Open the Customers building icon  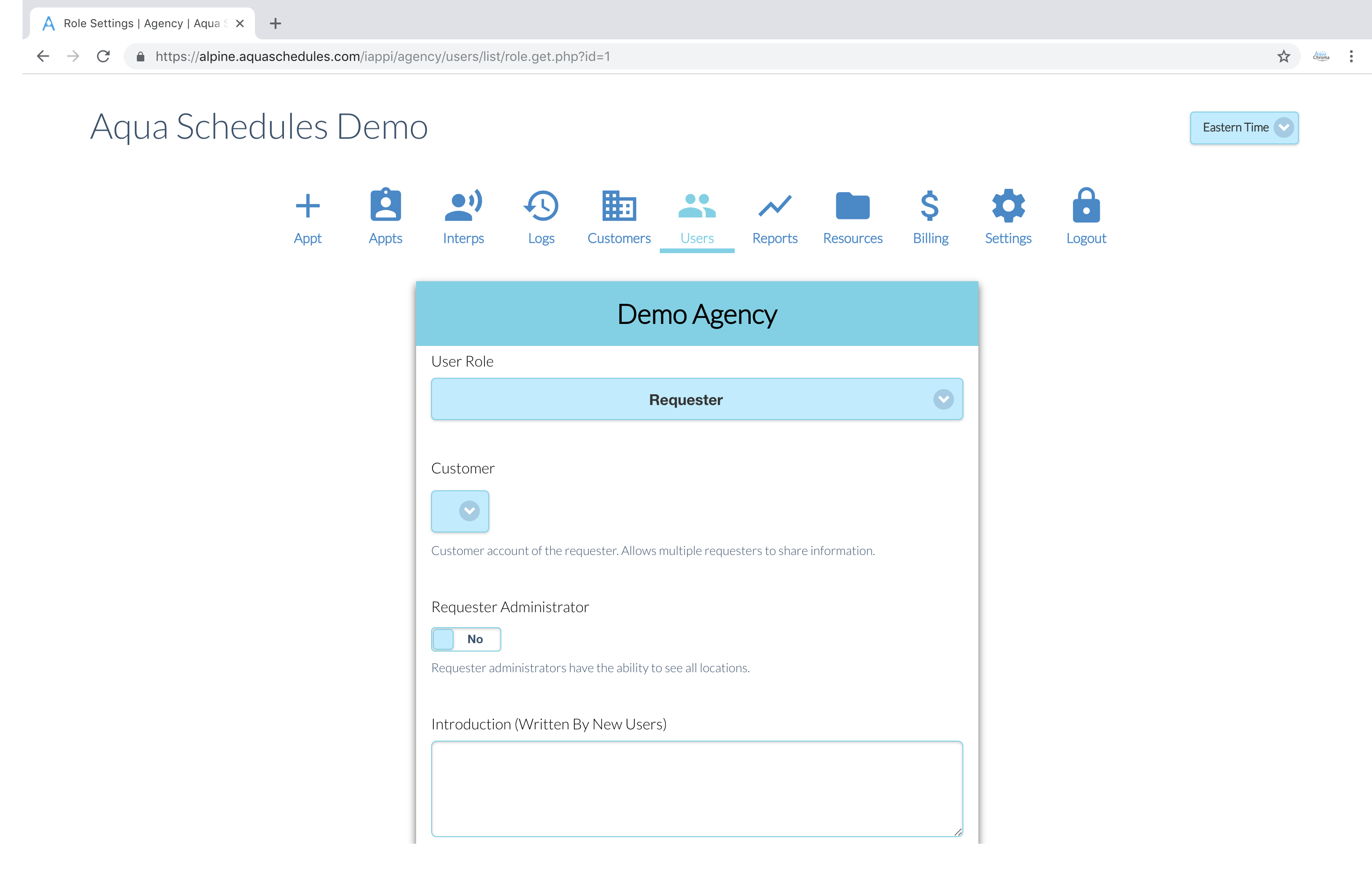(x=619, y=205)
